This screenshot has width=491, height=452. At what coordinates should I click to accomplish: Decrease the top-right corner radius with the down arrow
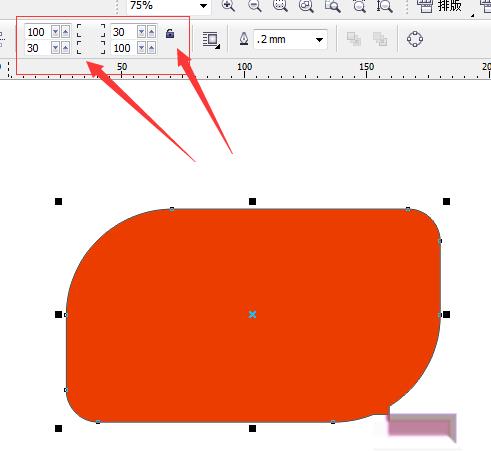coord(141,32)
